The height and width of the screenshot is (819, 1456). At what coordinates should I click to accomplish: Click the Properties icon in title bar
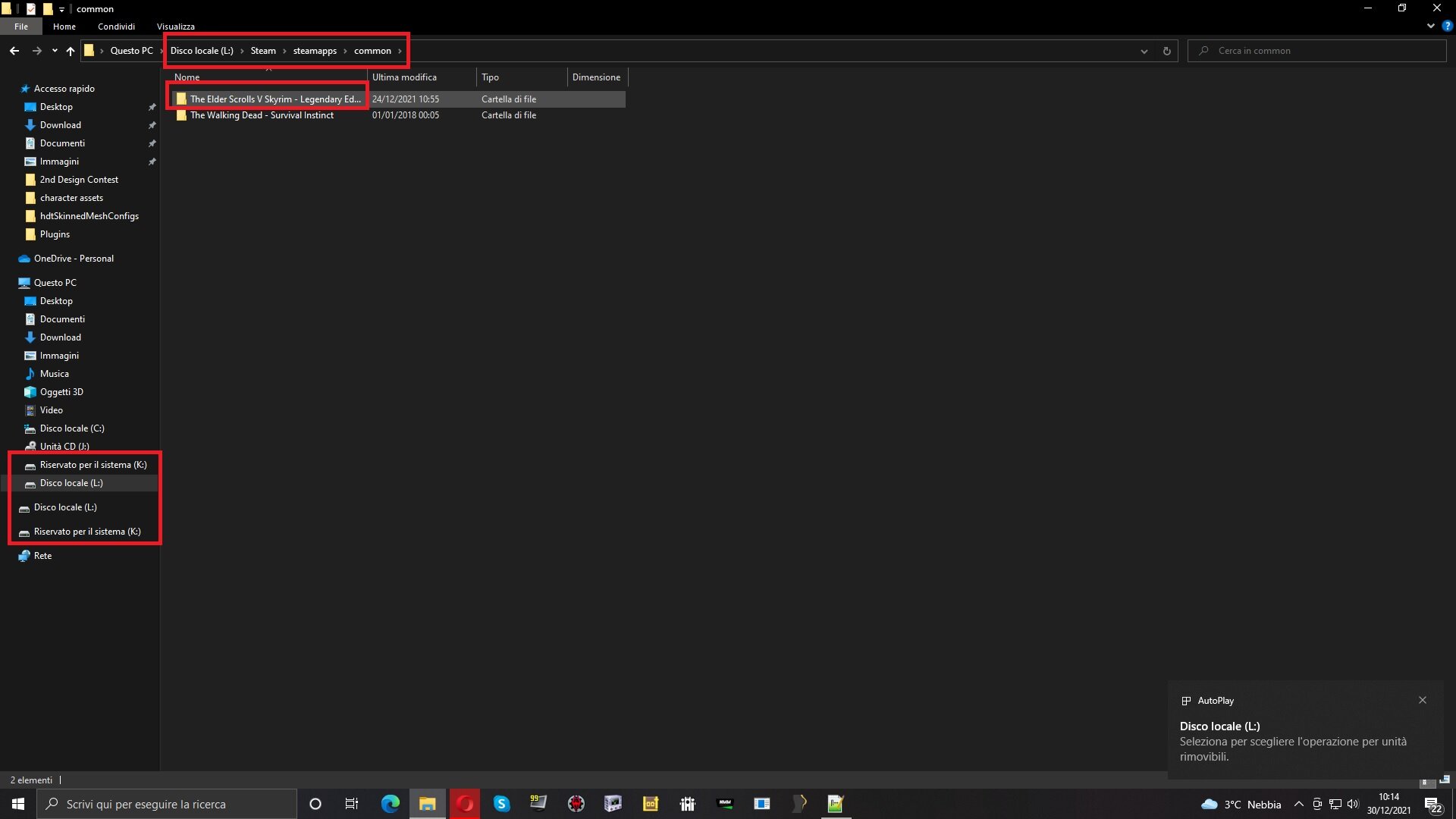click(x=31, y=9)
